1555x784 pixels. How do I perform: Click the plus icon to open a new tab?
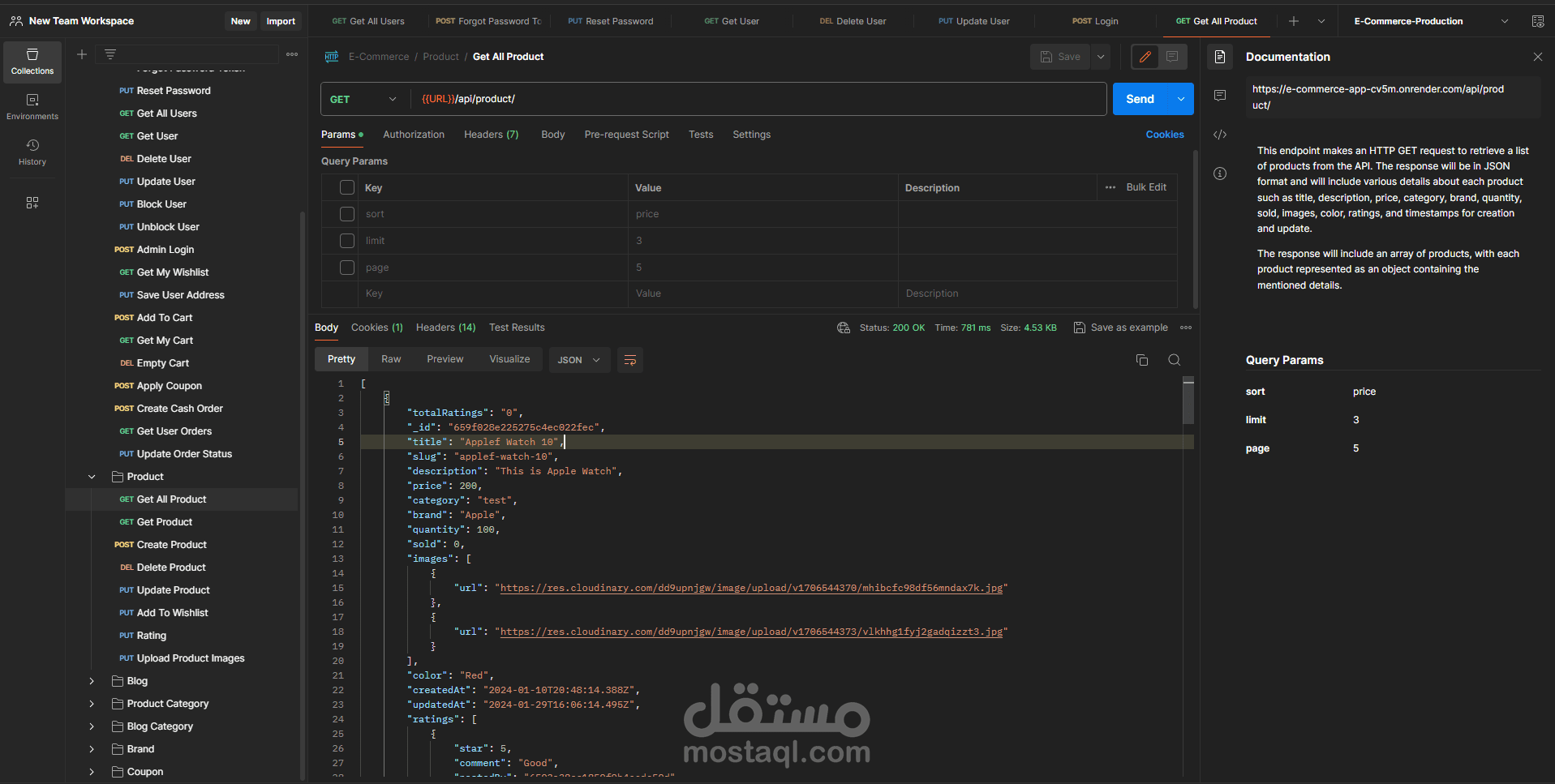[1294, 21]
